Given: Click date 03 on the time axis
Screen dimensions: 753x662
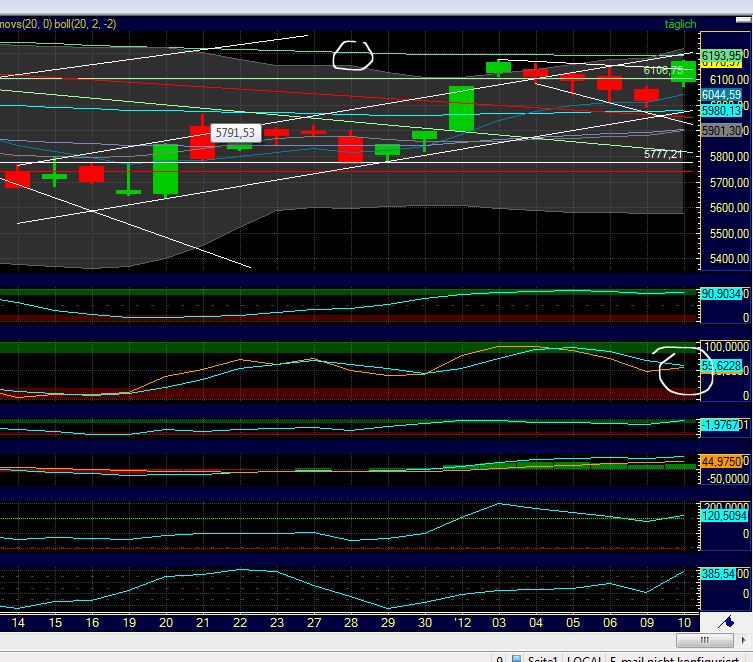Looking at the screenshot, I should [x=498, y=622].
